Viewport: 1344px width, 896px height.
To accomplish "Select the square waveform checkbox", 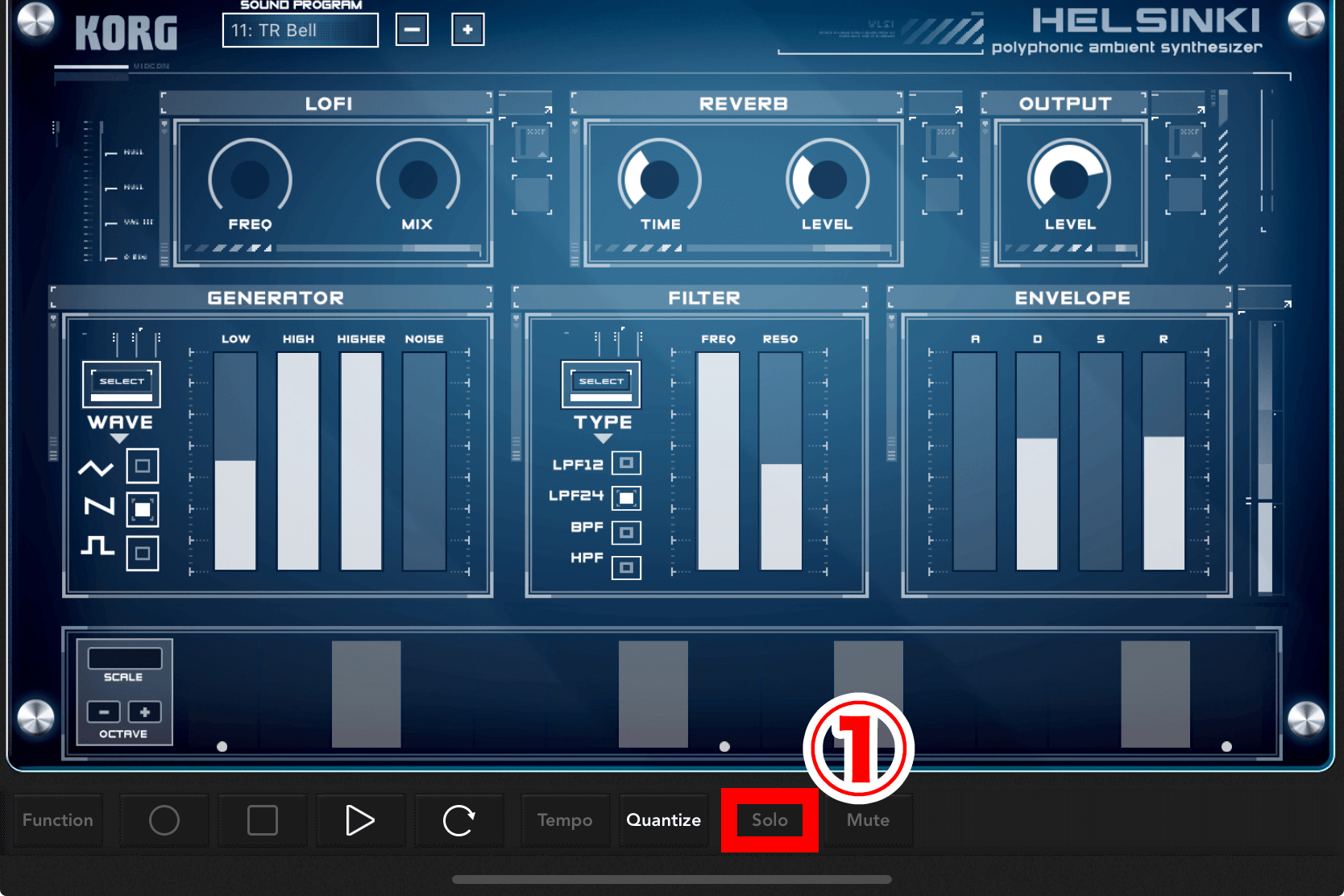I will 143,553.
